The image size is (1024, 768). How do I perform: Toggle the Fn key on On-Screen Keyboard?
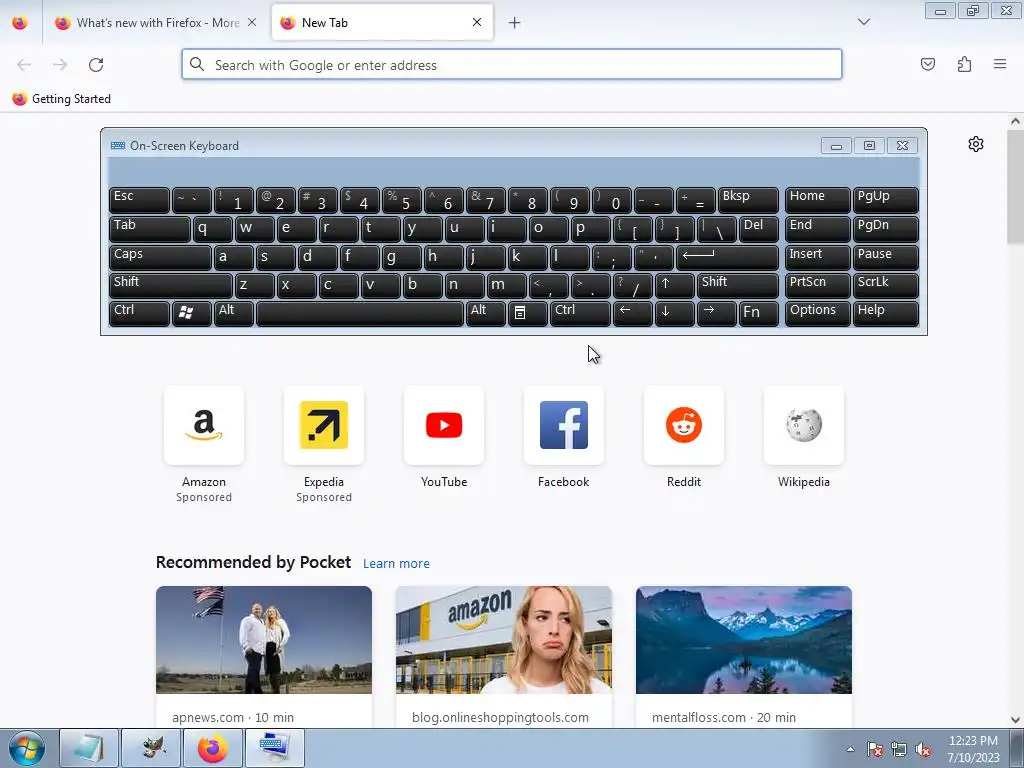tap(759, 313)
